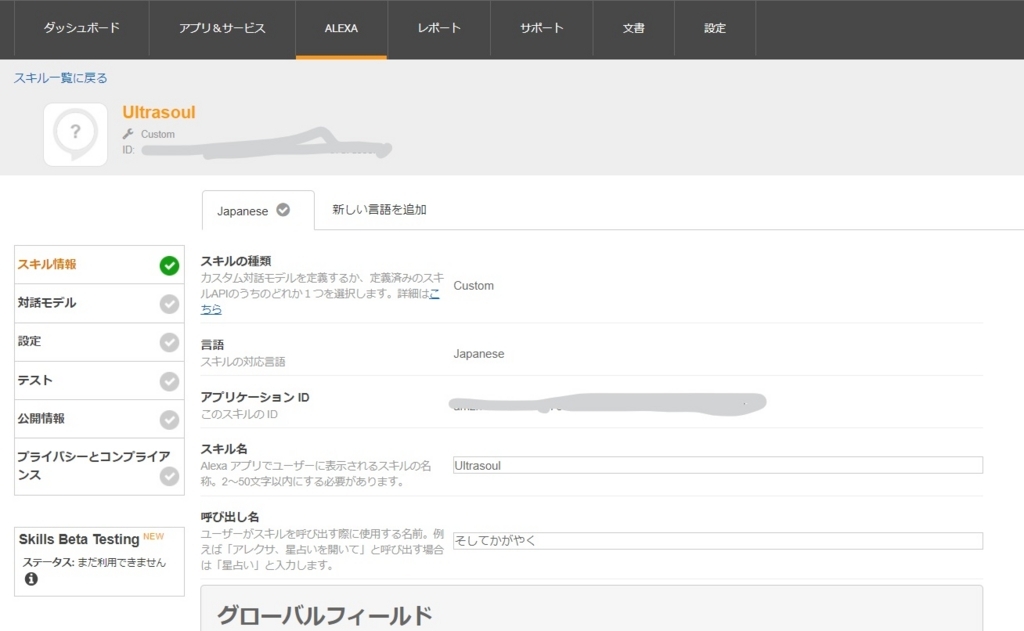Click the gray check beside sidebar 設定
This screenshot has height=631, width=1024.
169,342
